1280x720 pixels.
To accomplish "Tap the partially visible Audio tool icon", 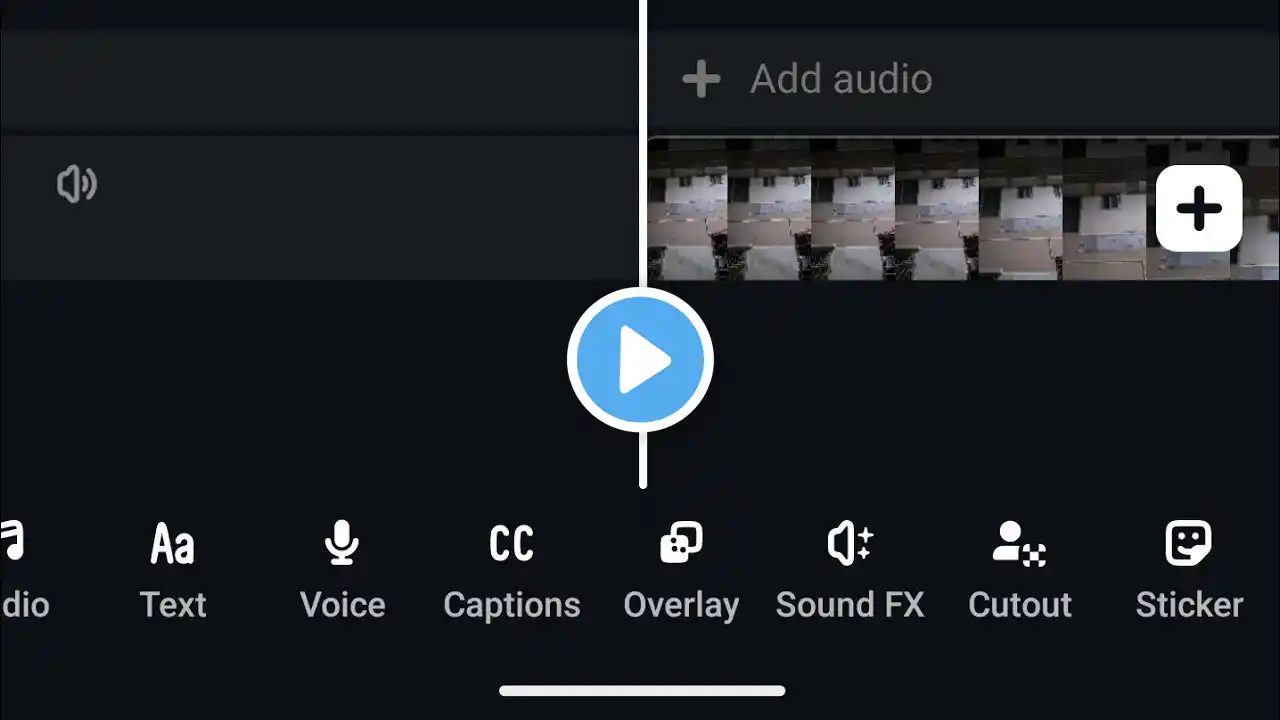I will 11,543.
